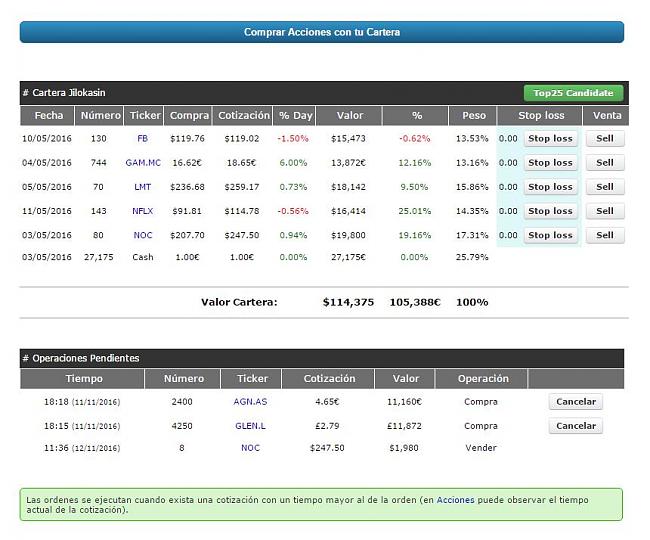Set Stop loss for GAM.MC row
The image size is (650, 540).
click(x=550, y=163)
